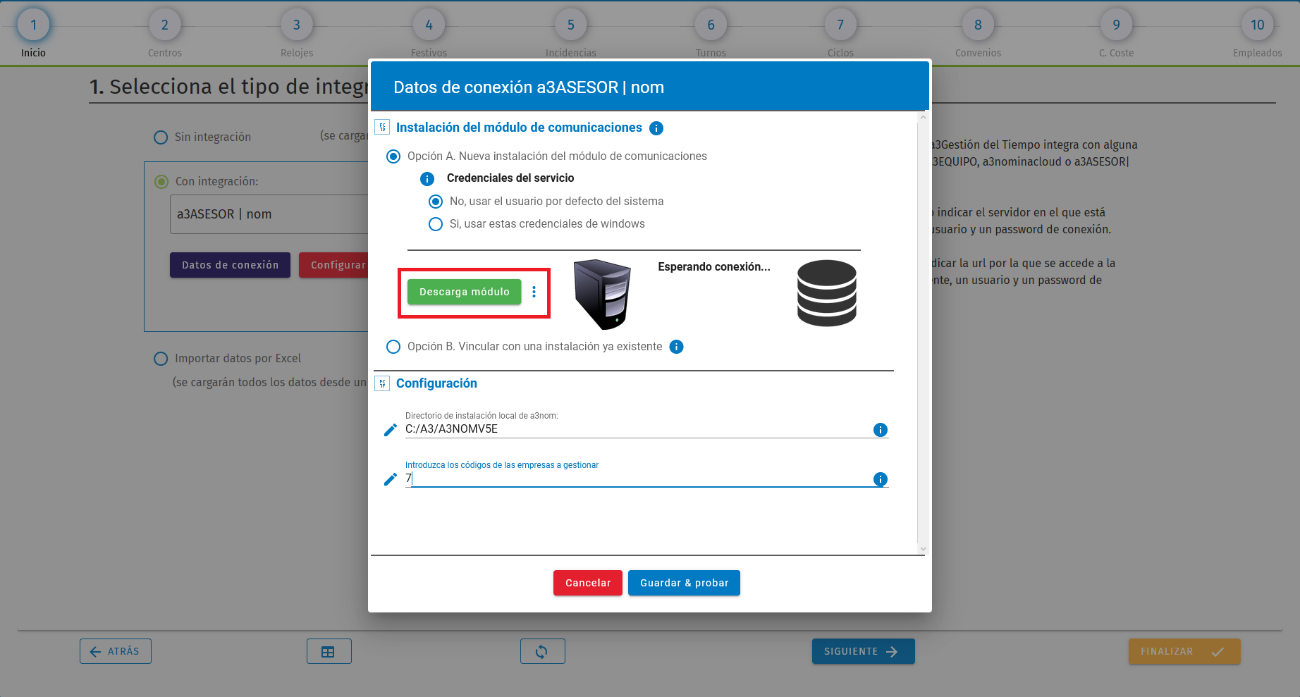Click the server computer icon
This screenshot has height=697, width=1300.
pyautogui.click(x=602, y=295)
